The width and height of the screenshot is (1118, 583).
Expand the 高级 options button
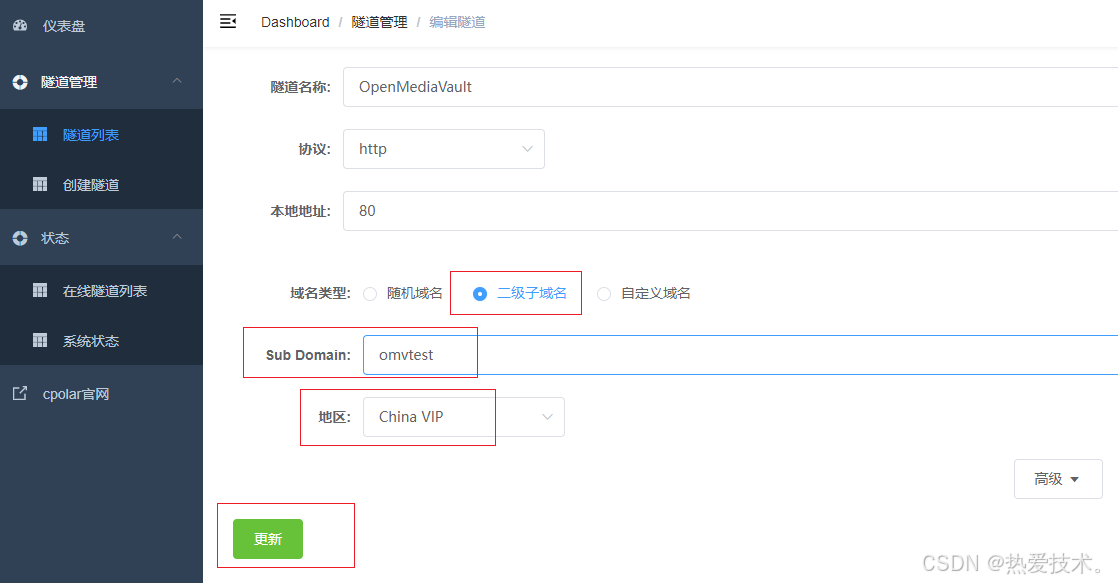click(1058, 479)
